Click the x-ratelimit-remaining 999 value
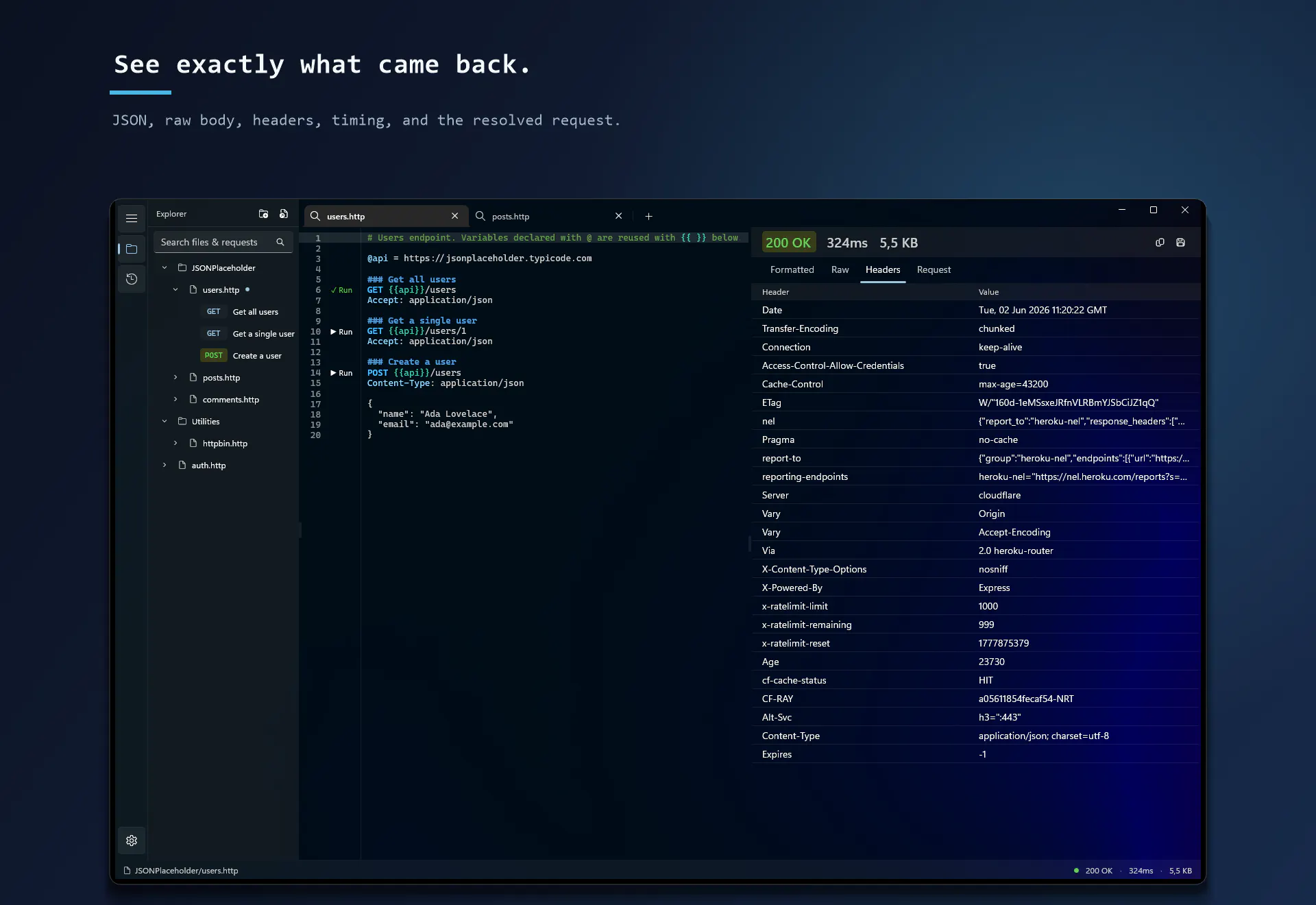Screen dimensions: 1316x905 [986, 625]
